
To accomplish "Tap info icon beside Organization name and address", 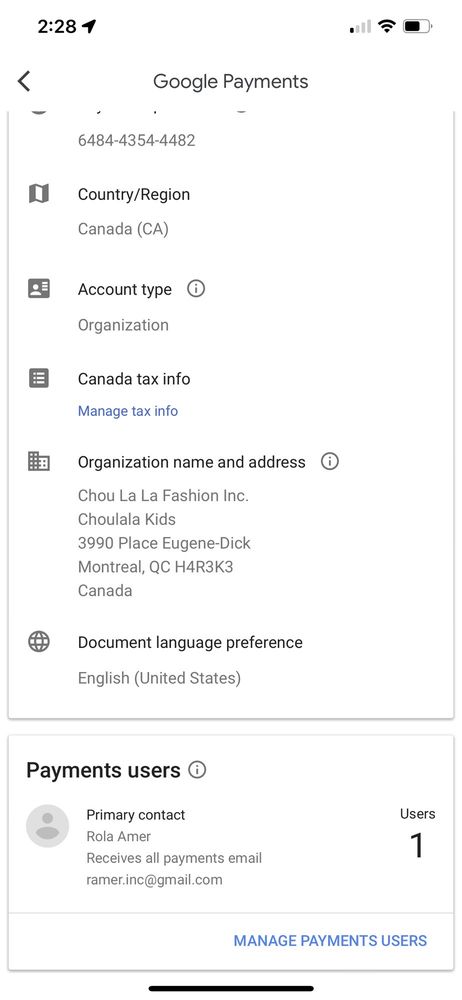I will (x=329, y=461).
